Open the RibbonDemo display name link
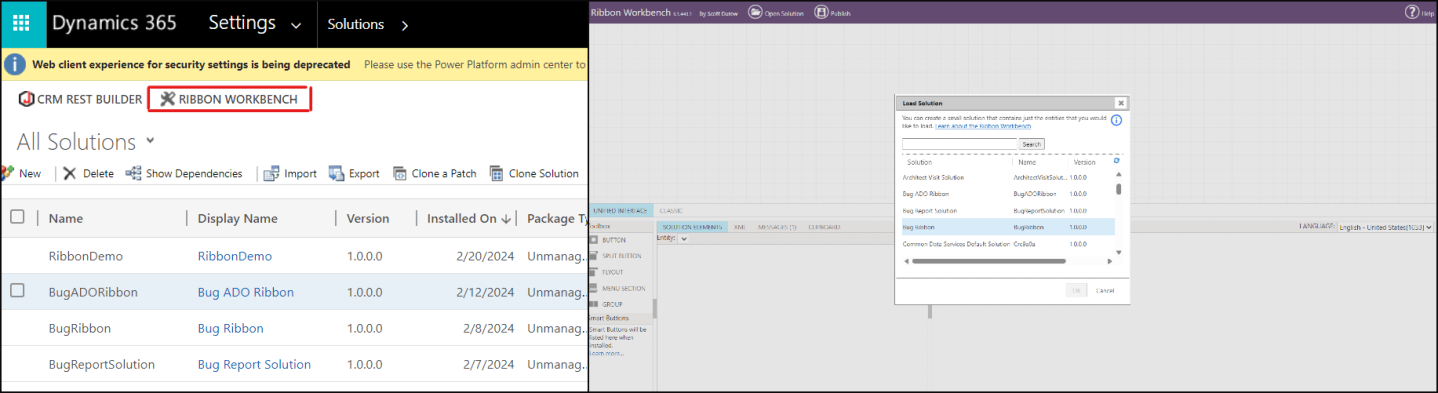The height and width of the screenshot is (393, 1438). 235,256
